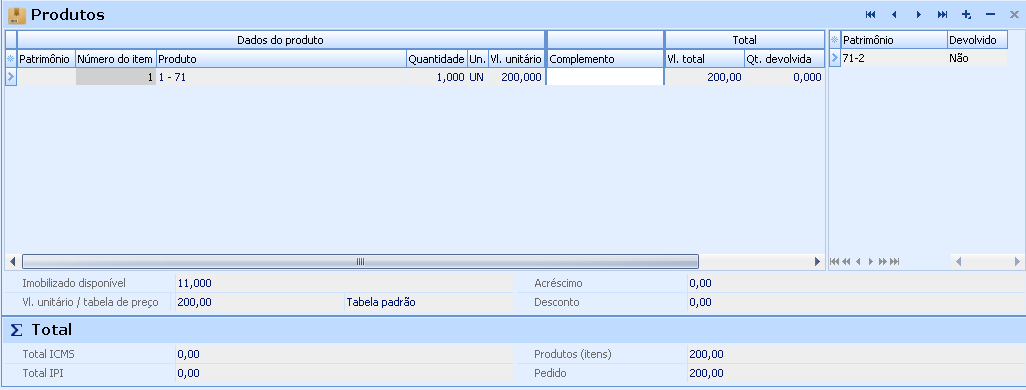Click Acréscimo value '0,00'
This screenshot has width=1026, height=390.
700,283
